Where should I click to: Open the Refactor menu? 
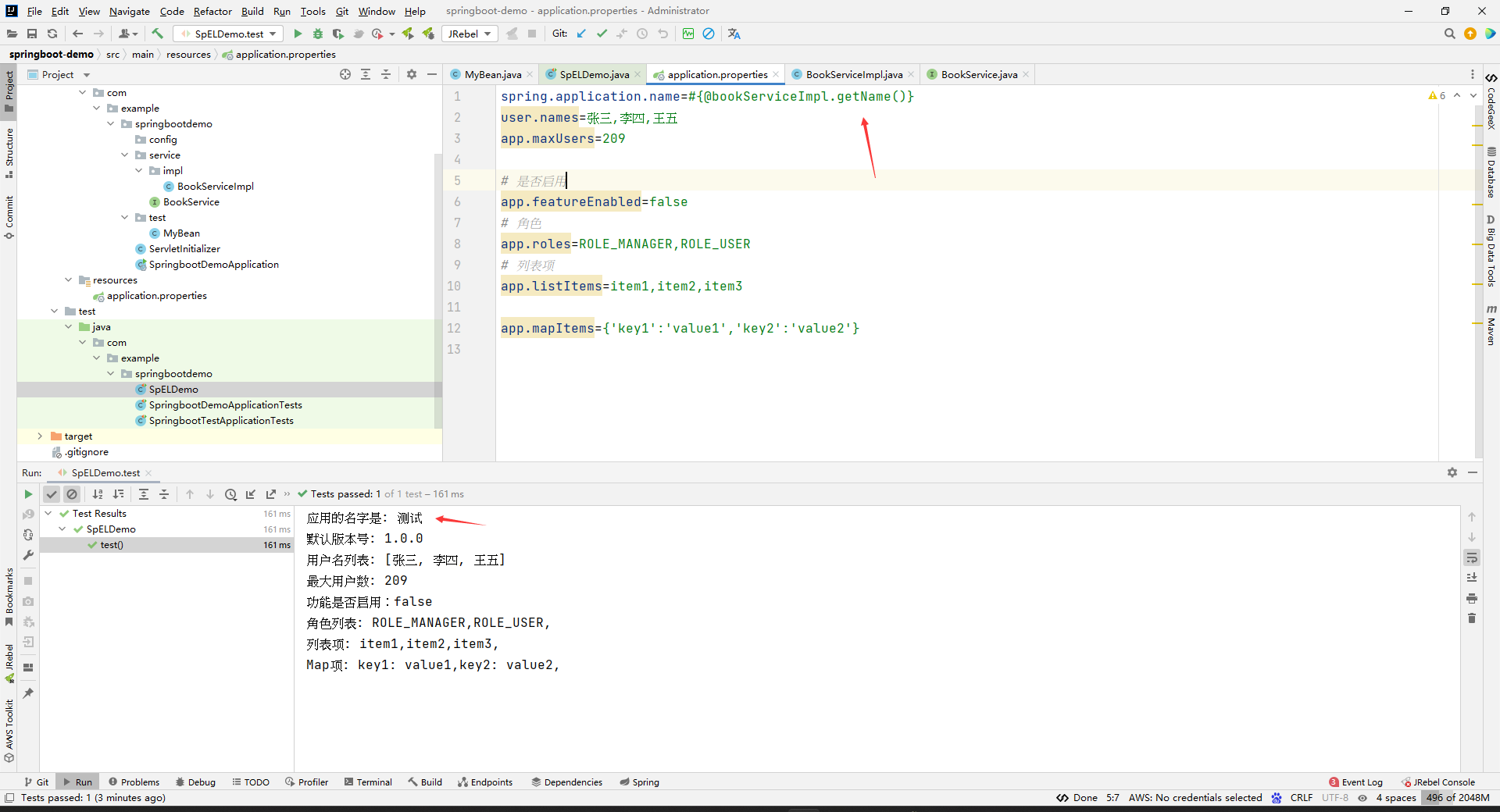coord(212,11)
